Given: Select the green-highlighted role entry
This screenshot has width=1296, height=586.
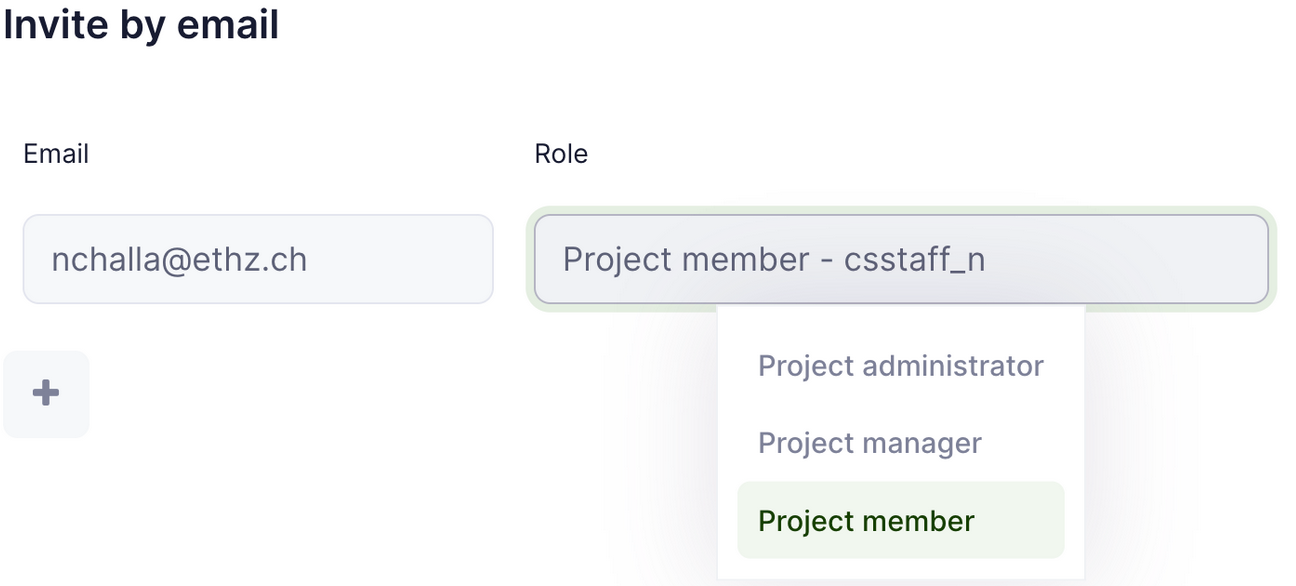Looking at the screenshot, I should (901, 520).
